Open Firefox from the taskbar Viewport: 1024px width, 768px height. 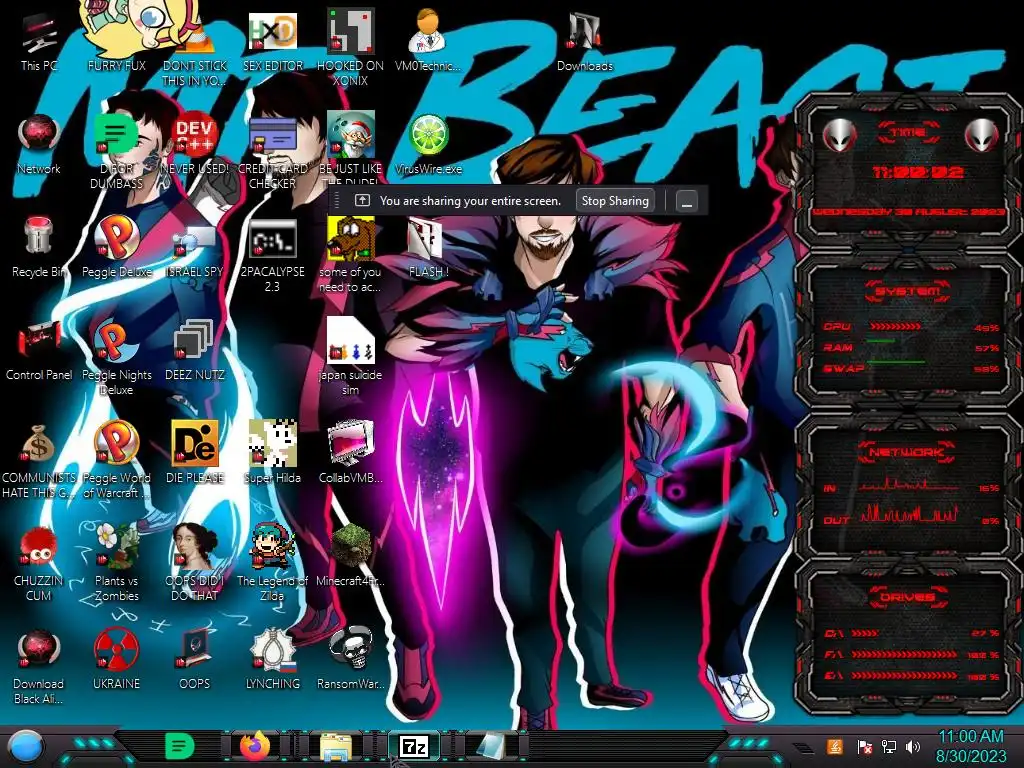pos(255,745)
